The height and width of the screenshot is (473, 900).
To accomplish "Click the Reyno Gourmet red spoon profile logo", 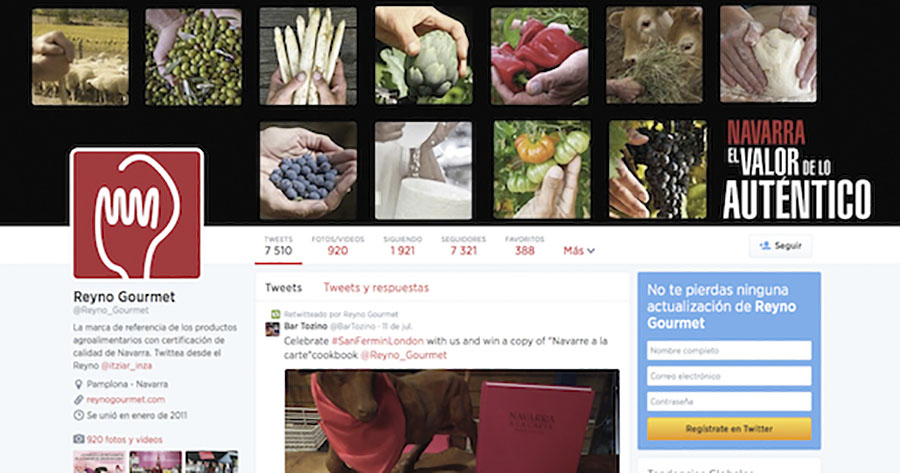I will pyautogui.click(x=137, y=215).
